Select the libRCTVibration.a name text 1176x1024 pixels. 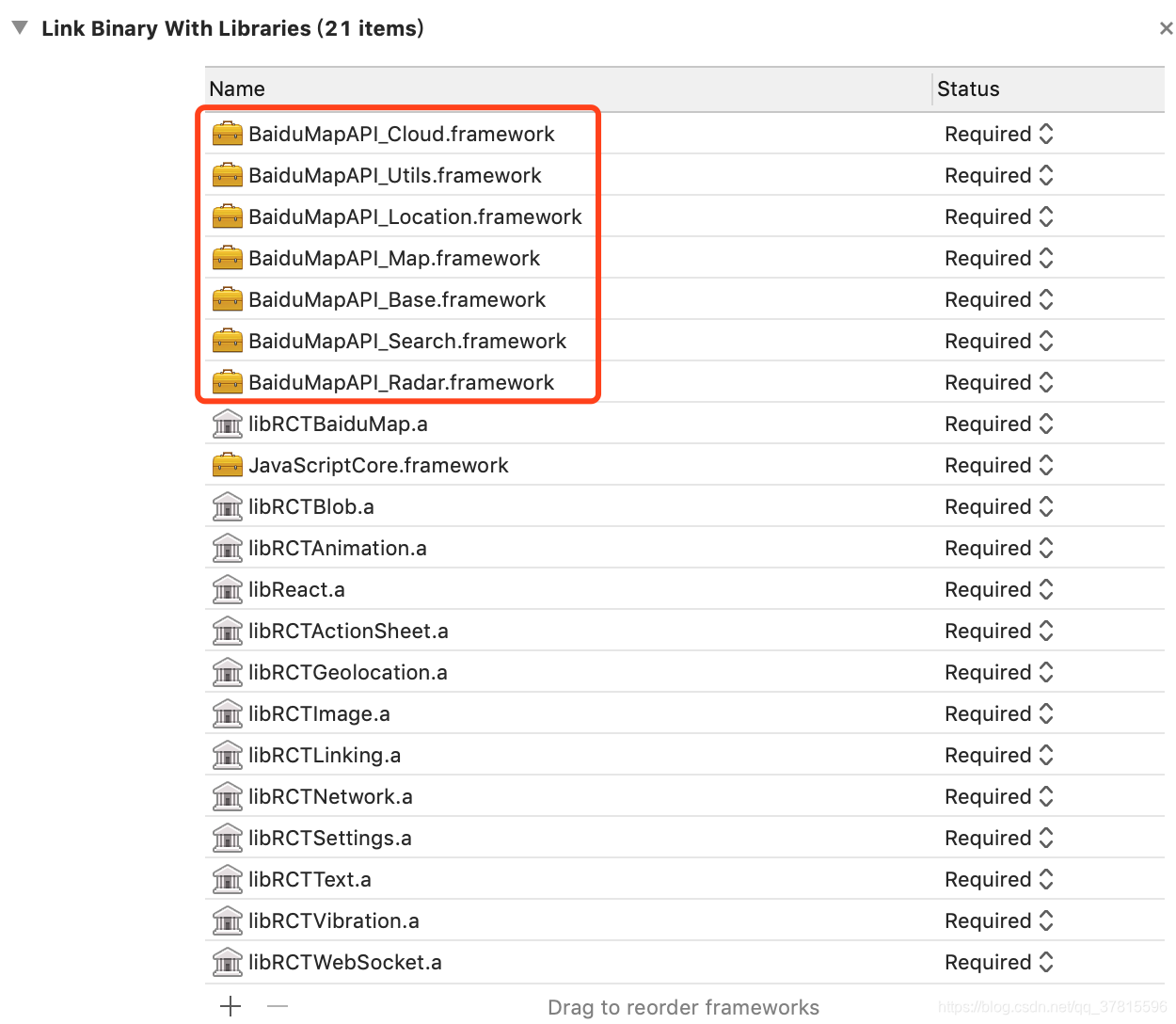coord(334,920)
